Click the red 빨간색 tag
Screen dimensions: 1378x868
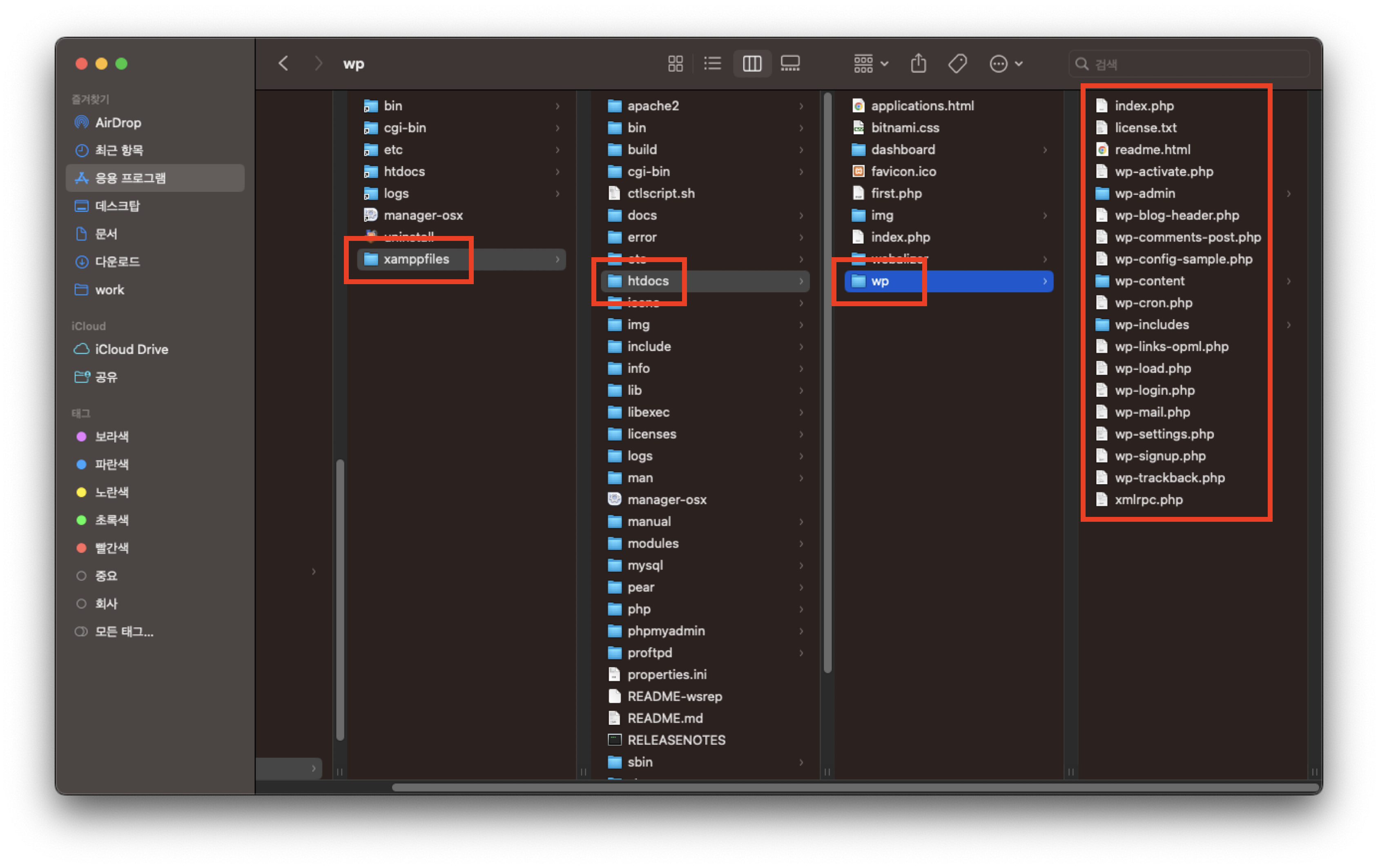tap(111, 548)
